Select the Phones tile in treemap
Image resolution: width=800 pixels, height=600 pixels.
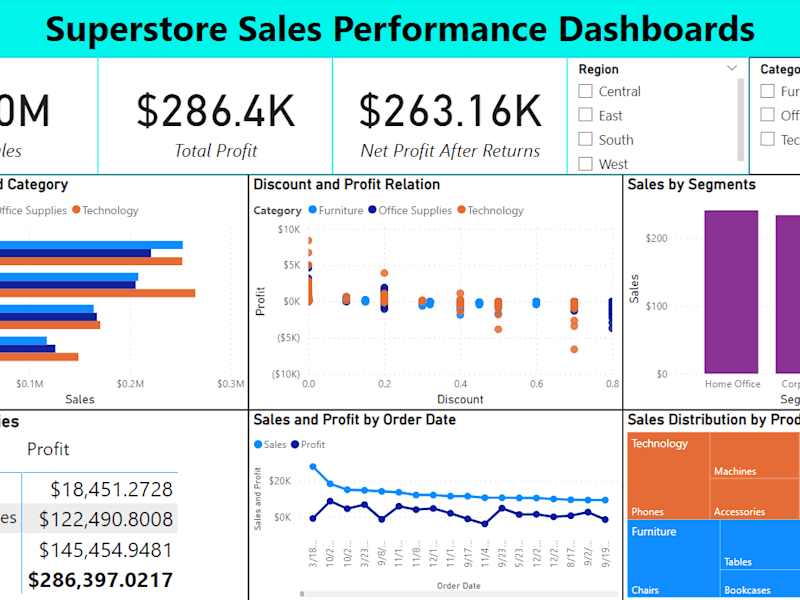click(668, 476)
